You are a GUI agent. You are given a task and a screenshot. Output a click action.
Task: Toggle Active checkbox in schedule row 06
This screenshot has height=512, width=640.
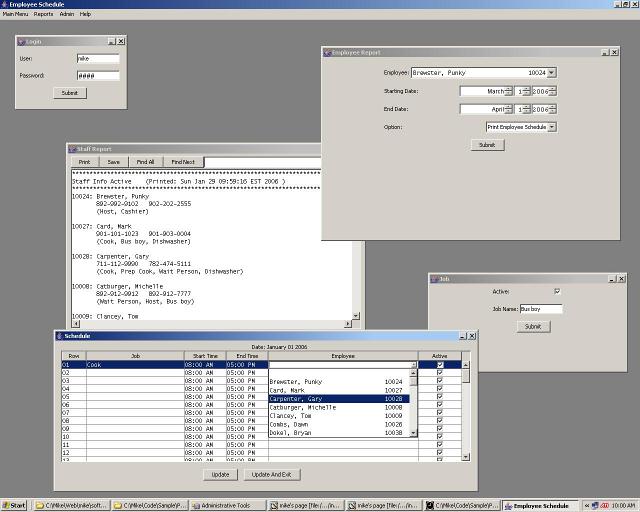tap(440, 405)
